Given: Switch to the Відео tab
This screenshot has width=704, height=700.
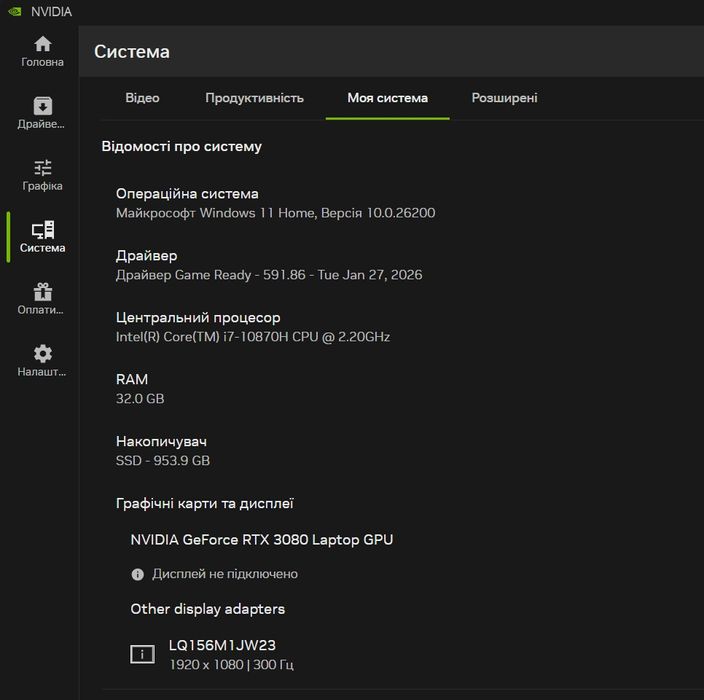Looking at the screenshot, I should tap(142, 98).
